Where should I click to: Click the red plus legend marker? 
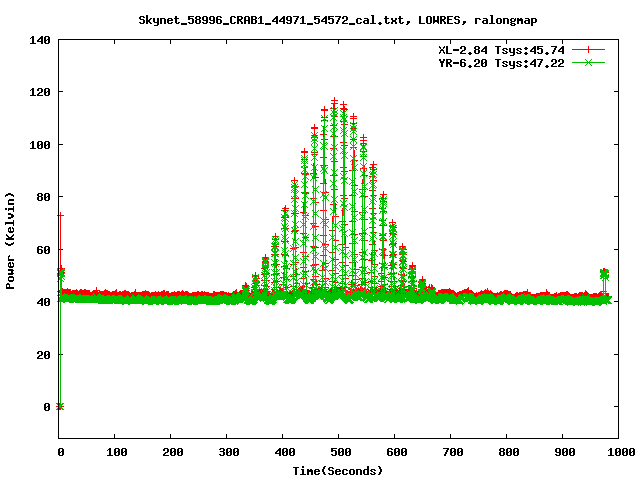pos(588,50)
